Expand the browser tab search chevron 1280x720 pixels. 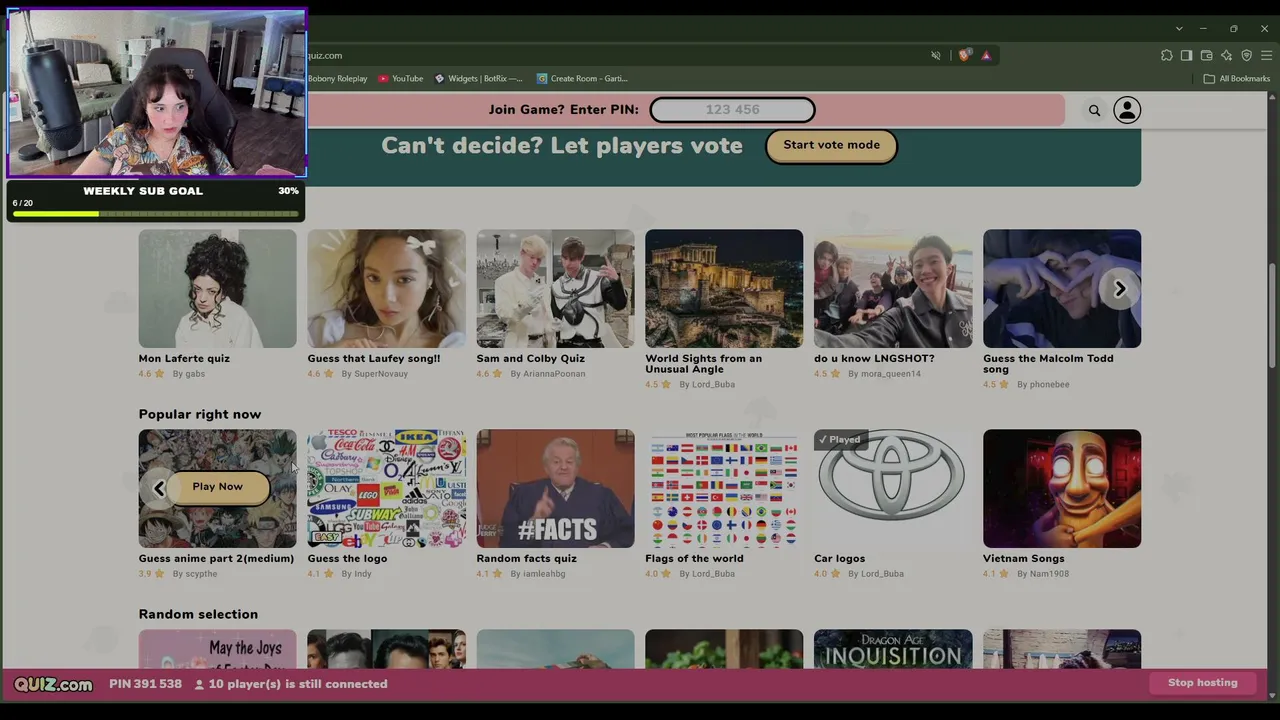(1179, 29)
